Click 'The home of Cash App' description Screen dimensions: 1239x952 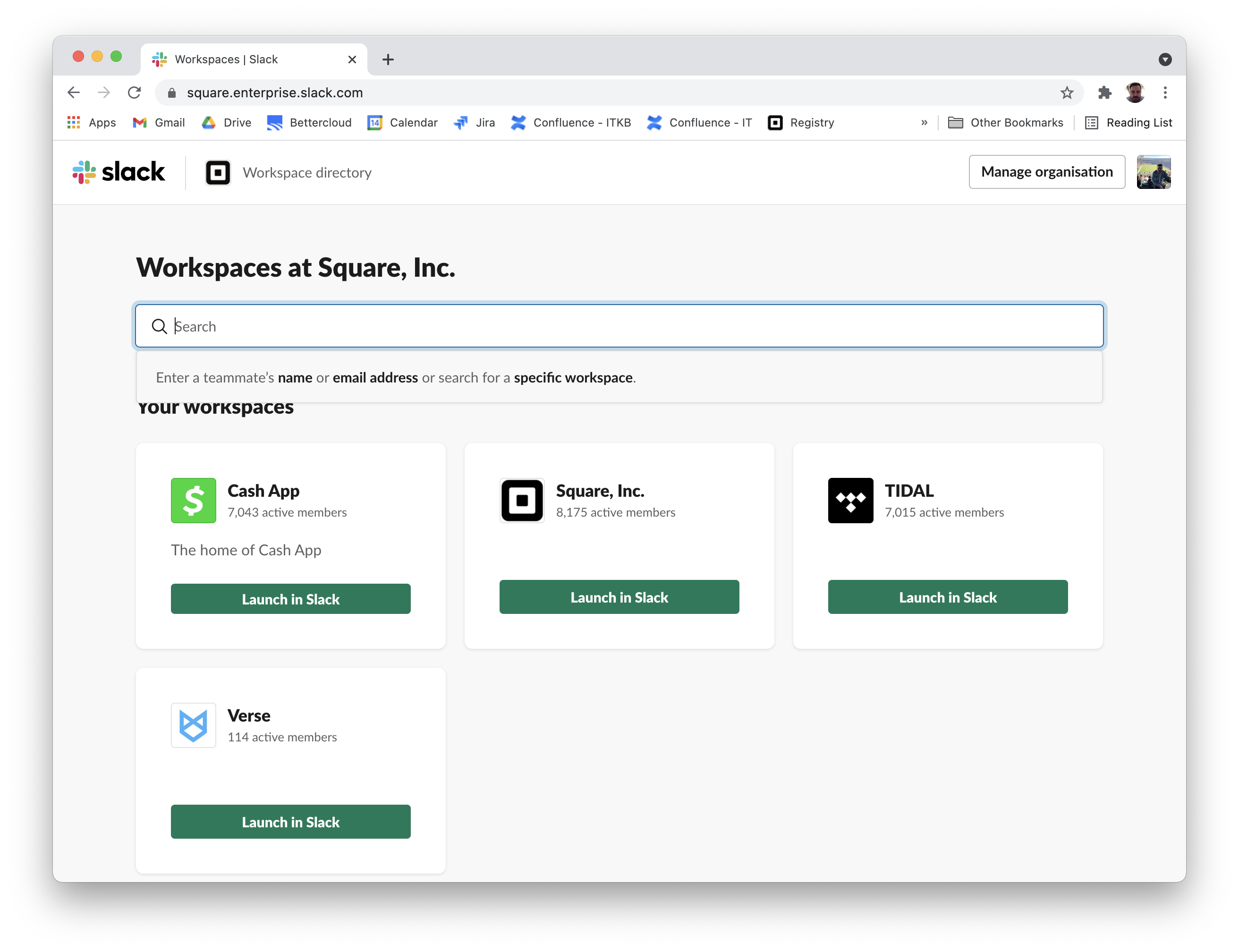[246, 550]
